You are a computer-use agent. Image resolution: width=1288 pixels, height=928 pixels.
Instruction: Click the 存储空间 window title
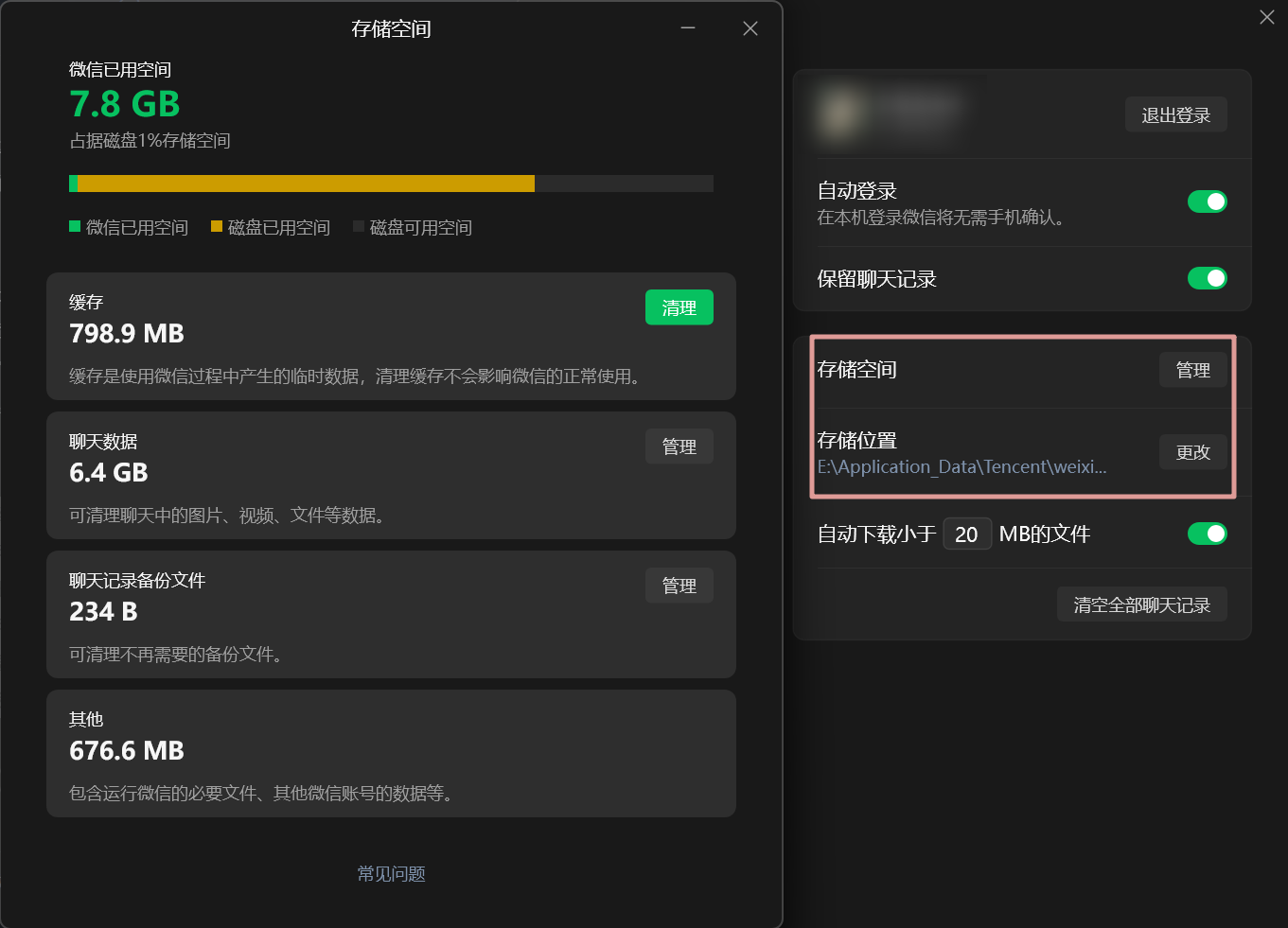(x=391, y=29)
